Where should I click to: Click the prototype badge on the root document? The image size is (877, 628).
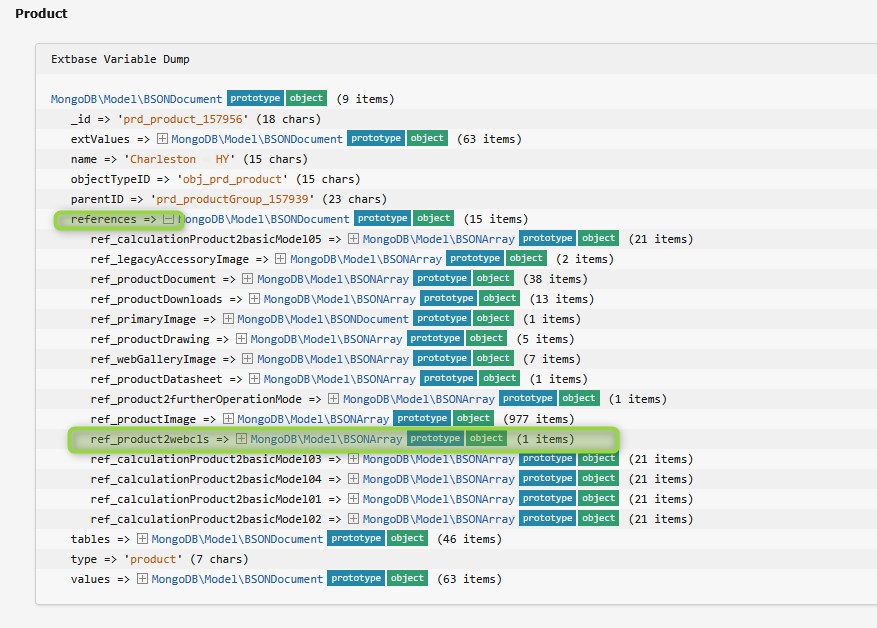(x=254, y=98)
